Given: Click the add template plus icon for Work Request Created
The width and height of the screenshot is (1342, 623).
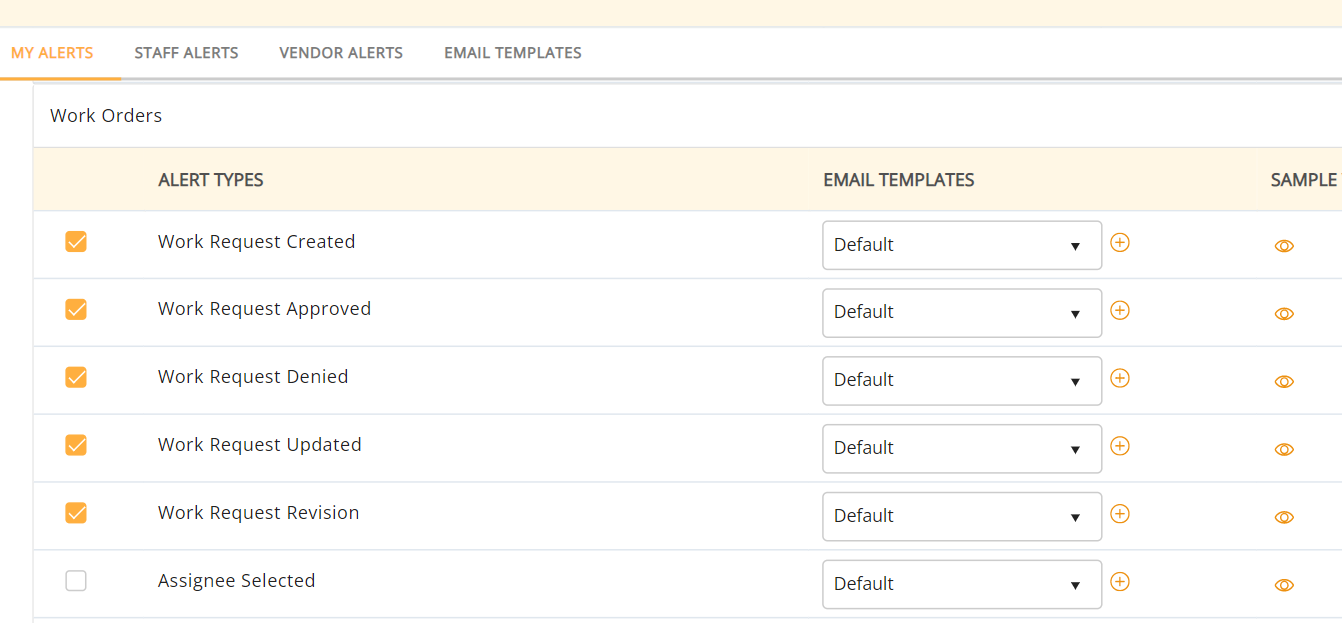Looking at the screenshot, I should (x=1120, y=242).
